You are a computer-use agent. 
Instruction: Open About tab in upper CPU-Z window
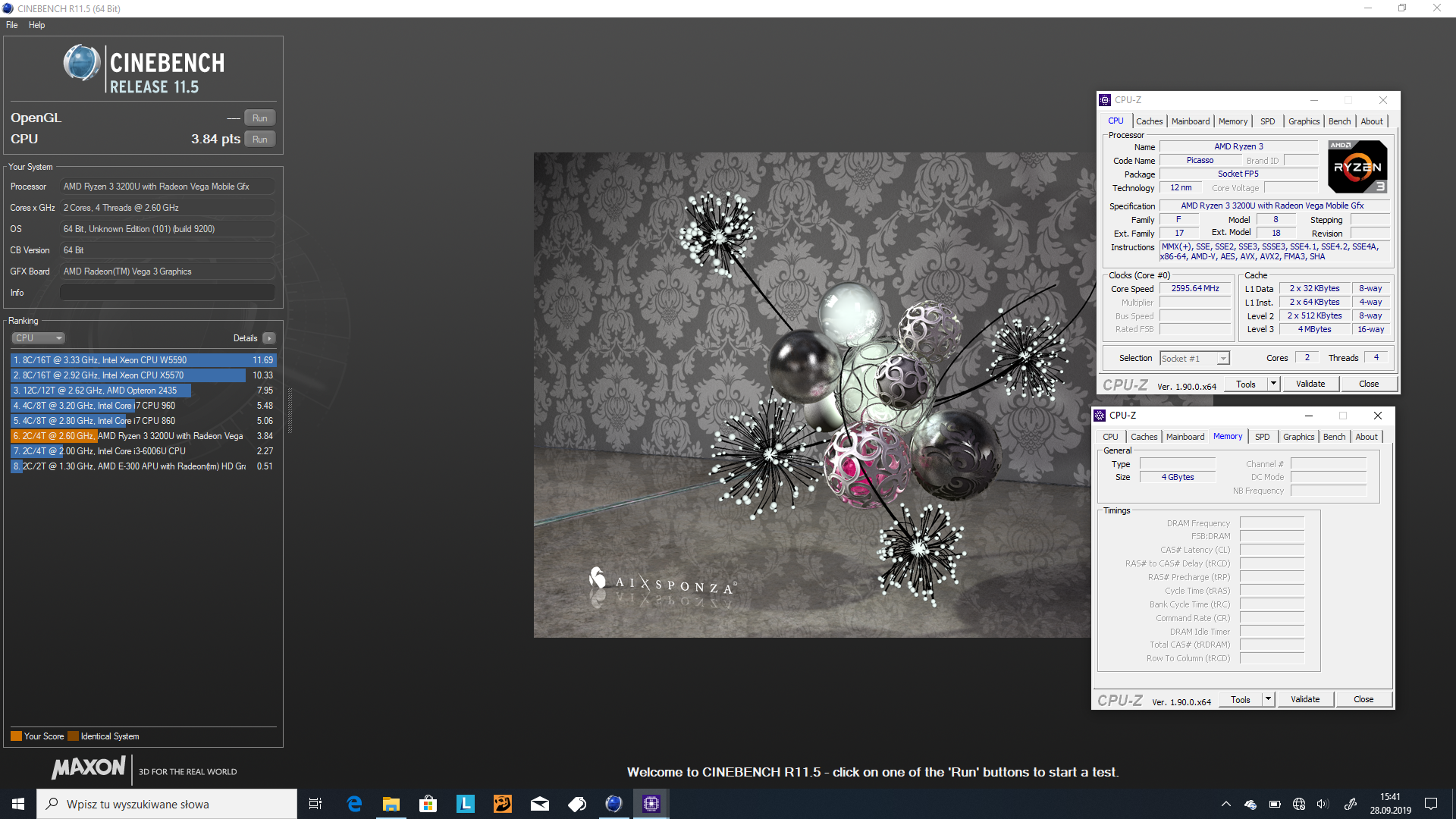[x=1371, y=121]
